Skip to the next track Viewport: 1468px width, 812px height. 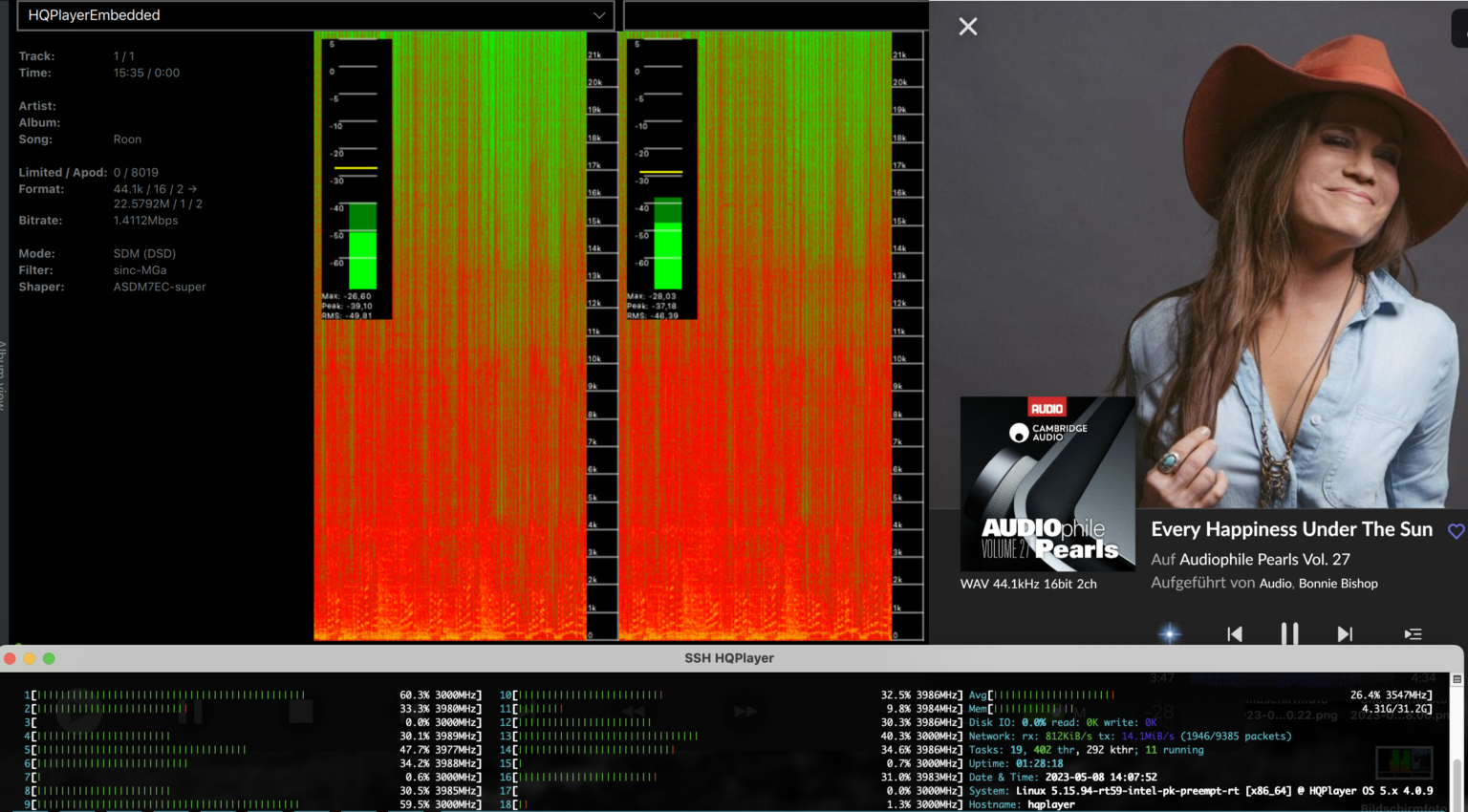click(1344, 633)
